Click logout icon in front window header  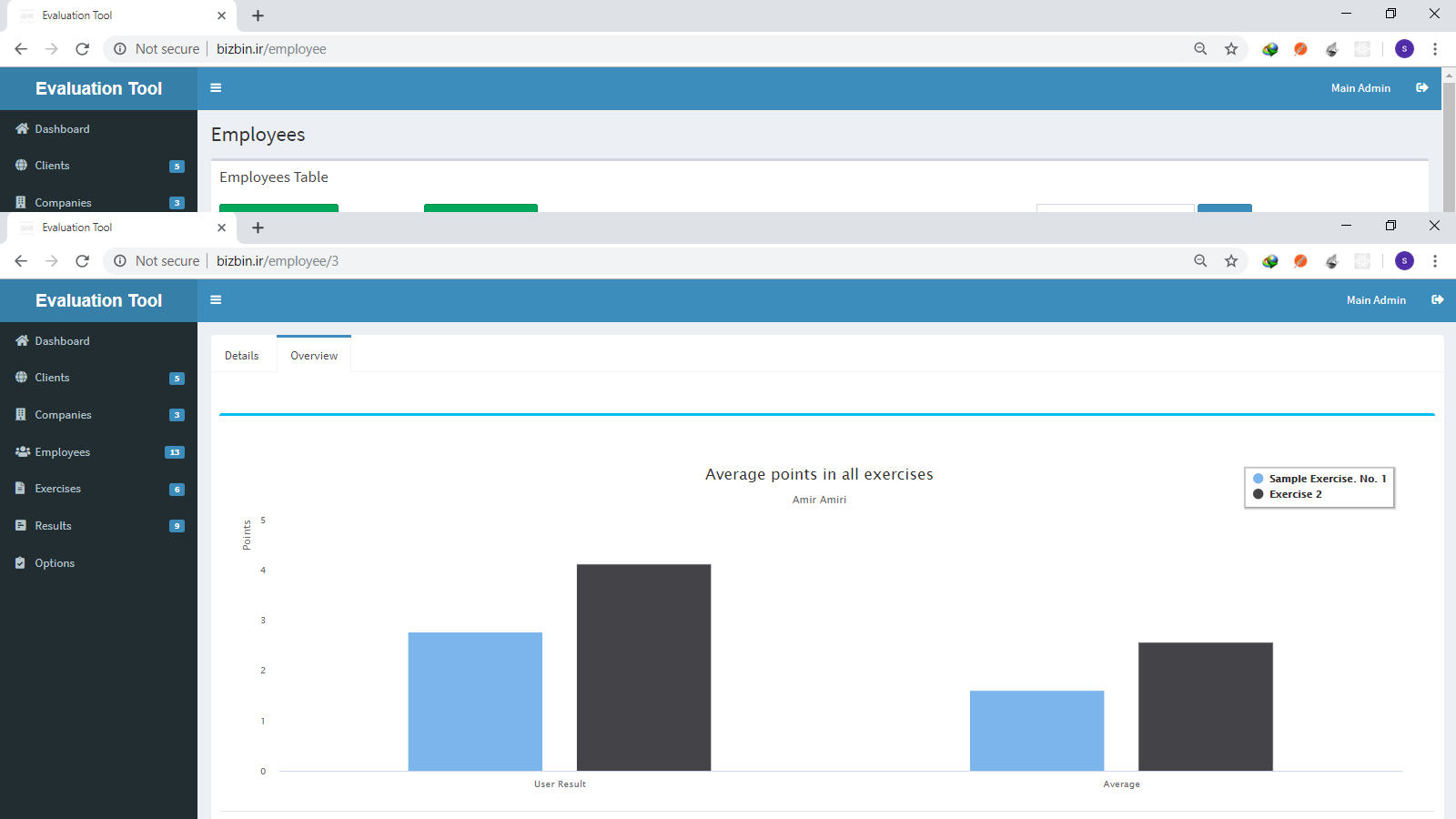[x=1438, y=300]
